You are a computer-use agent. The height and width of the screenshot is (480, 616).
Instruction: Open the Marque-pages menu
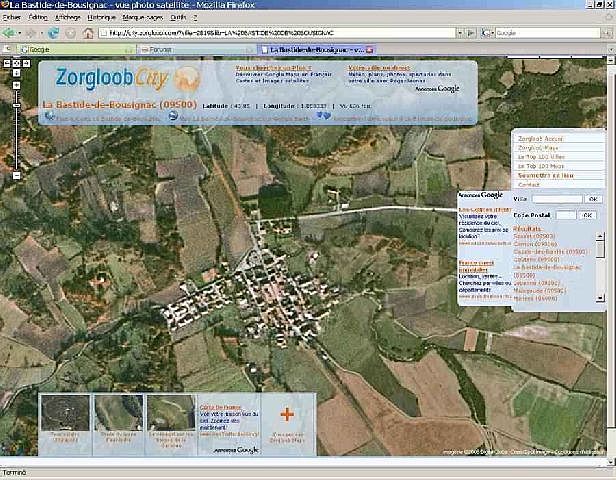(x=143, y=18)
